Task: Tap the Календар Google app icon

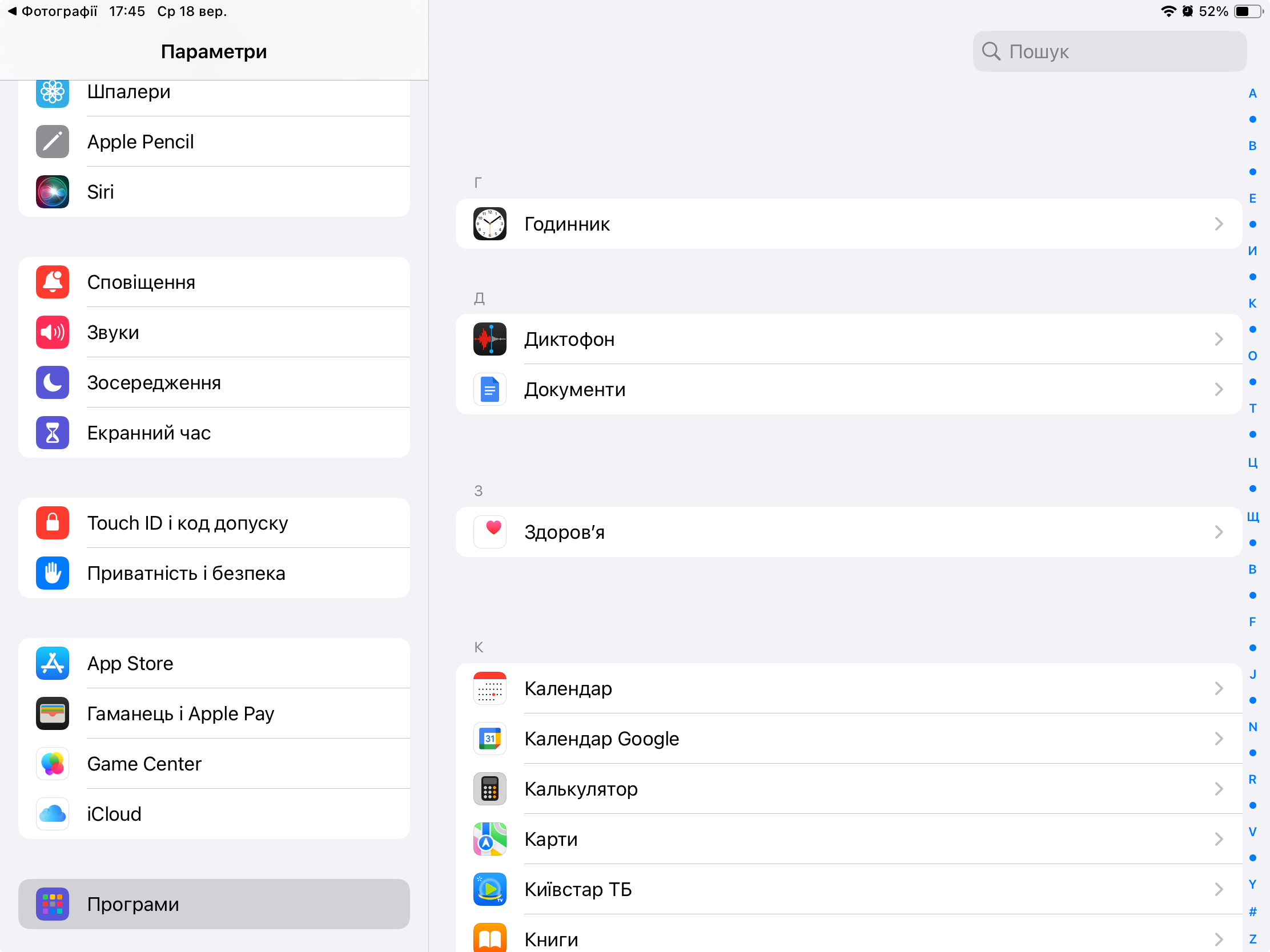Action: click(490, 739)
